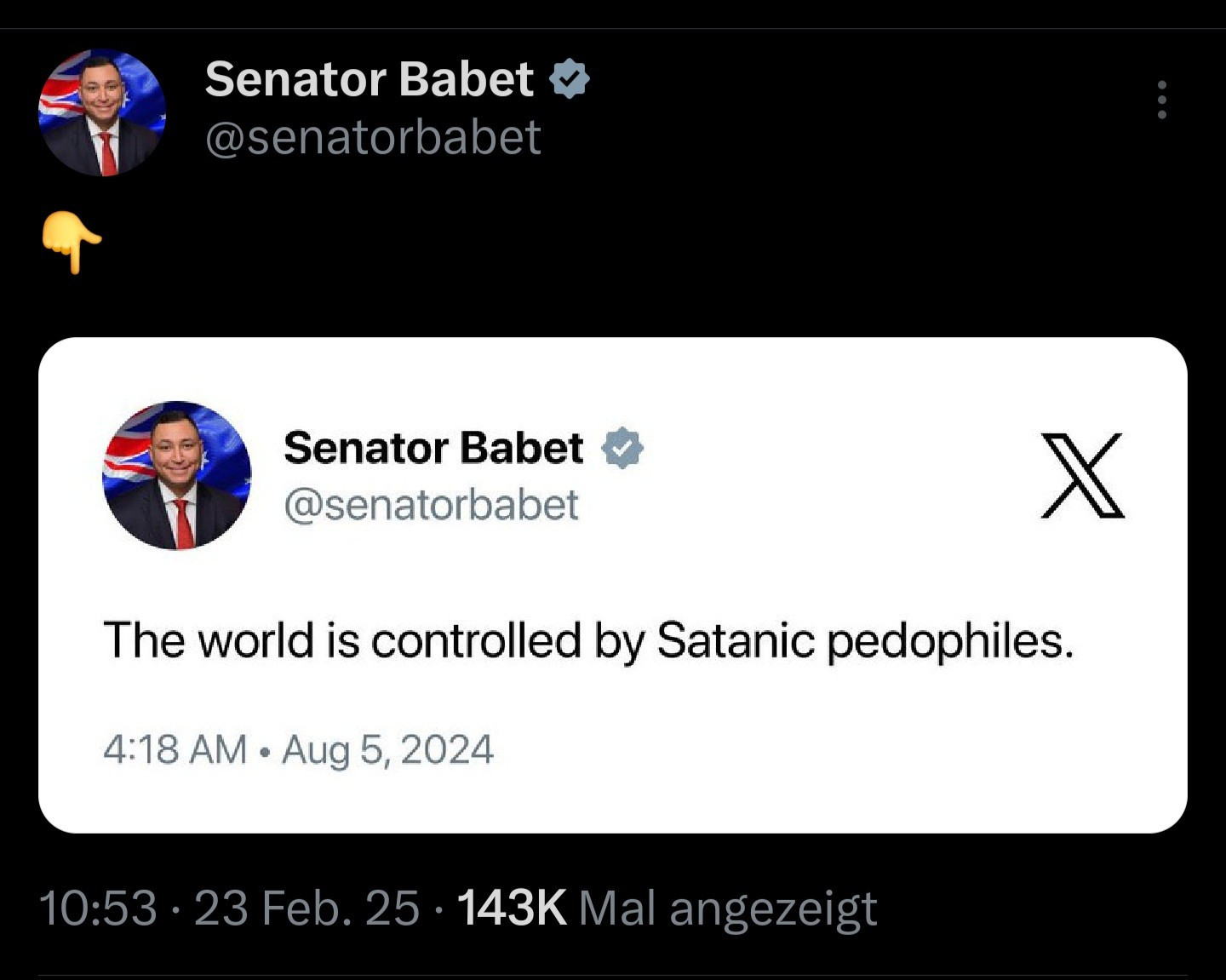Click the '4:18 AM' time in the card
Viewport: 1226px width, 980px height.
[175, 750]
